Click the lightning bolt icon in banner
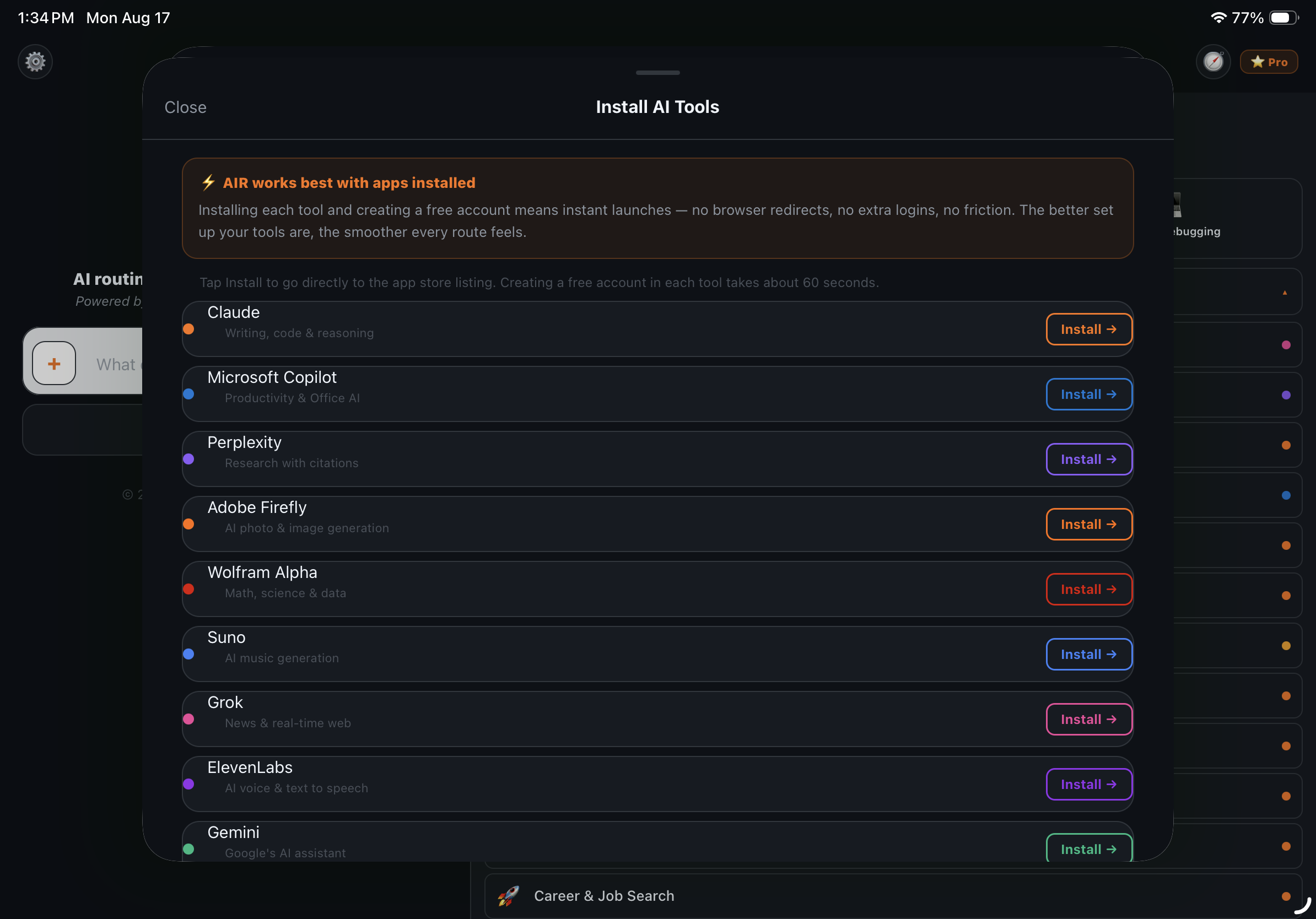1316x919 pixels. (208, 183)
